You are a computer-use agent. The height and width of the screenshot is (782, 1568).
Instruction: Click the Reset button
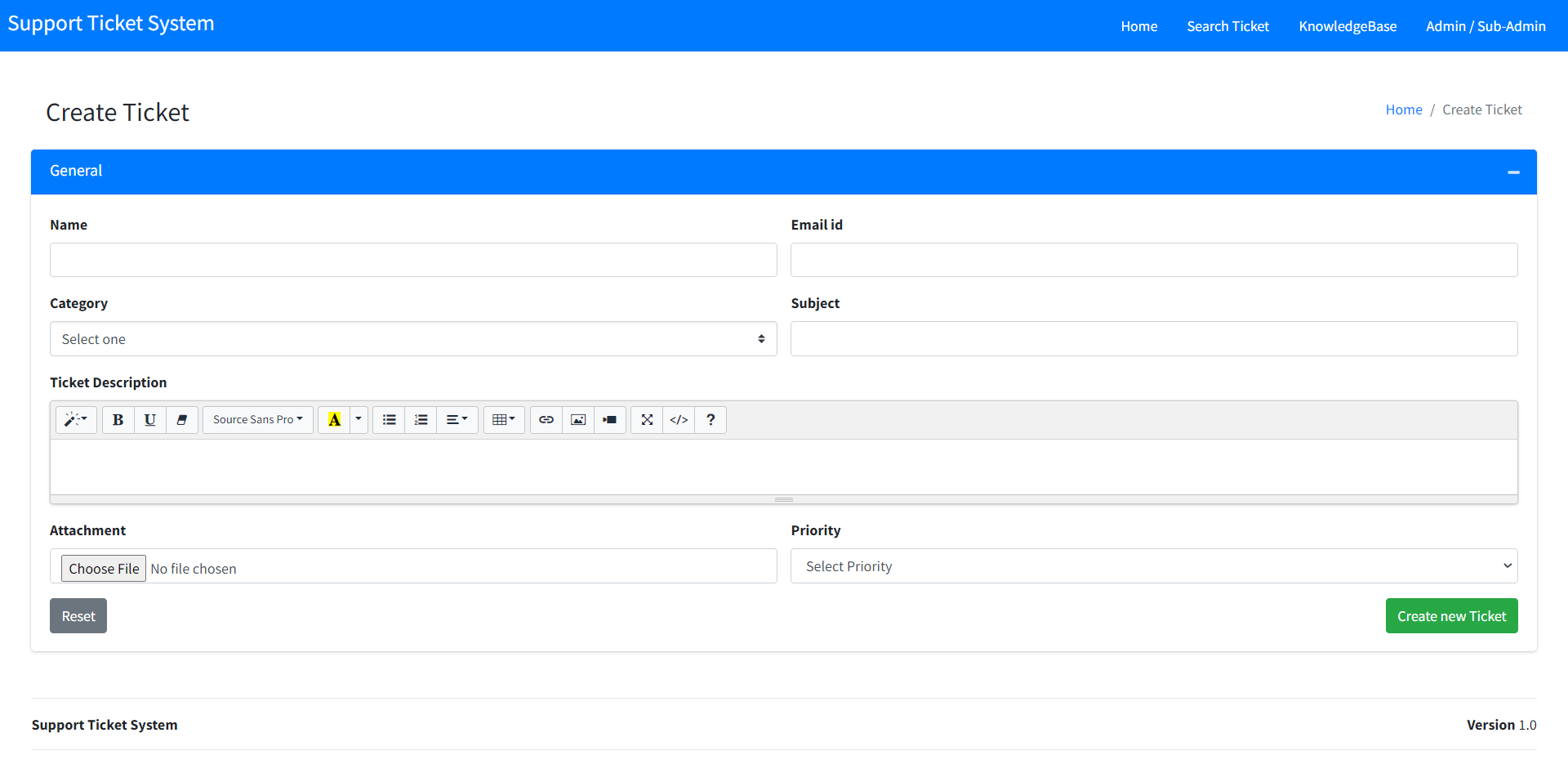point(78,615)
